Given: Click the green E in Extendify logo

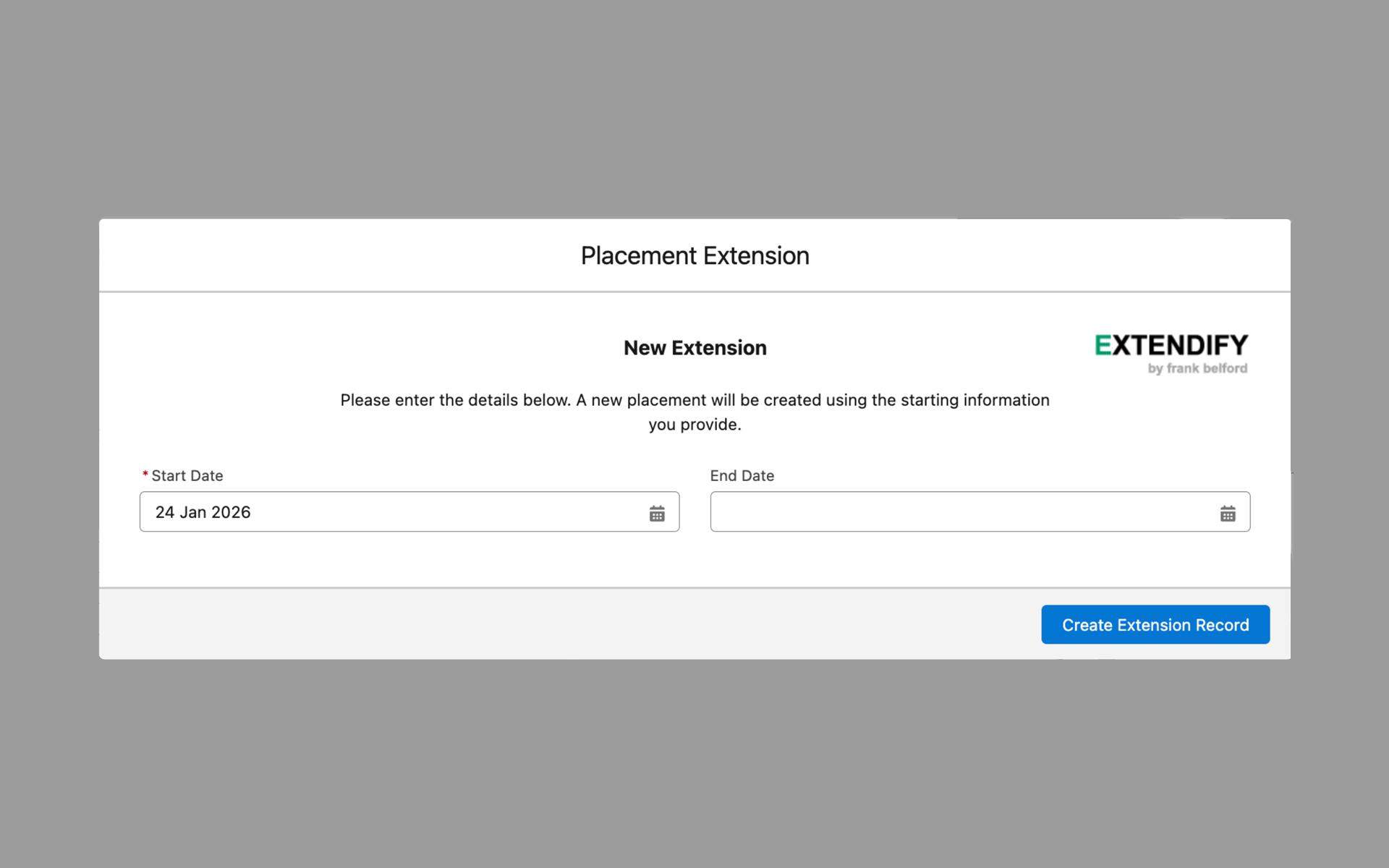Looking at the screenshot, I should 1103,346.
